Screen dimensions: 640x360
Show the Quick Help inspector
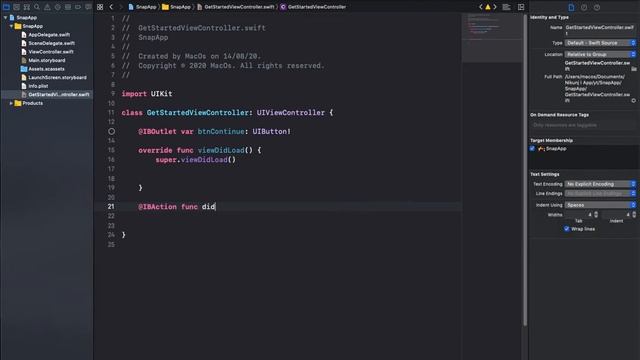point(597,7)
